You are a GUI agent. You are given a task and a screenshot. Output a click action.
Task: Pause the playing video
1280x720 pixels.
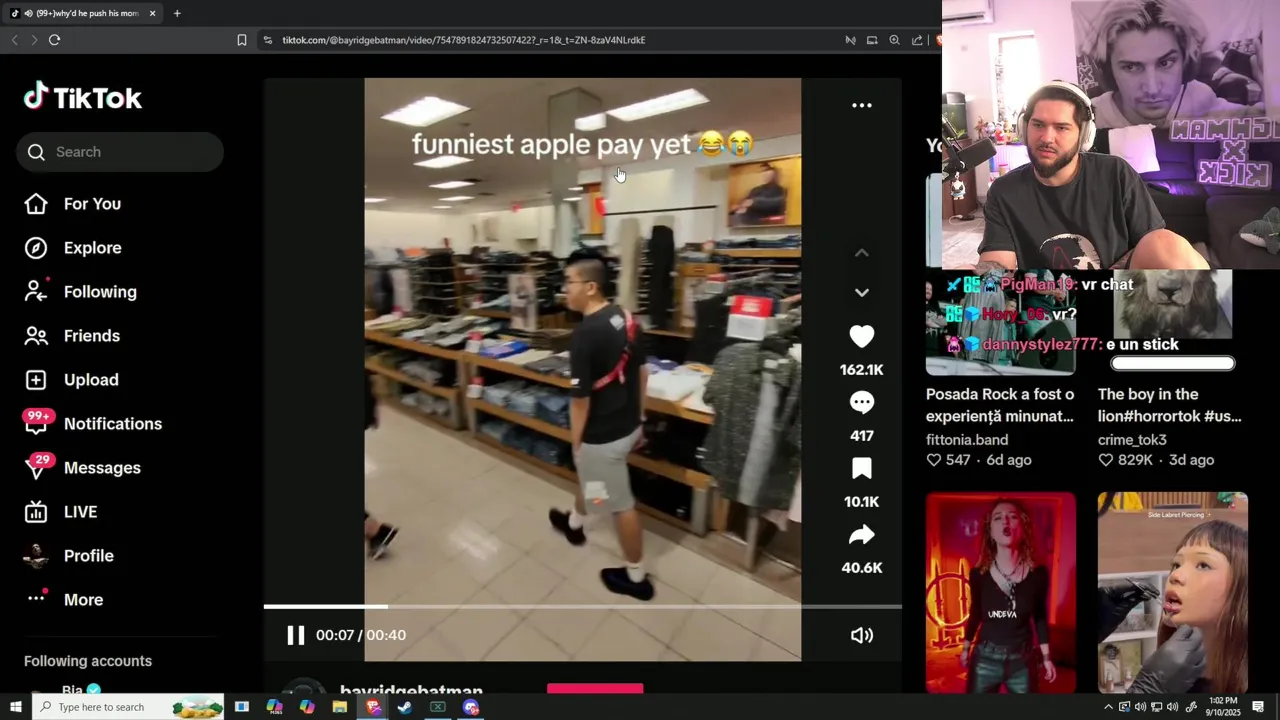pyautogui.click(x=295, y=635)
